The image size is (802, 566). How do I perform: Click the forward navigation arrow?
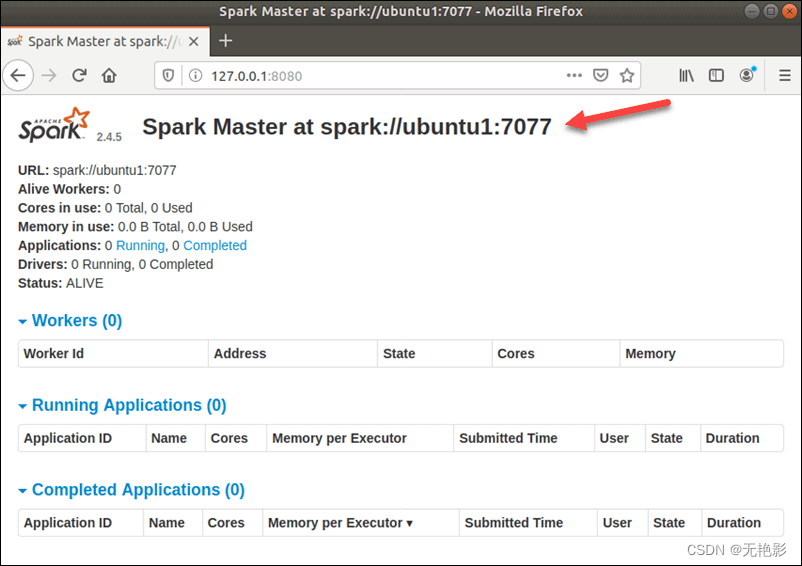(x=49, y=76)
